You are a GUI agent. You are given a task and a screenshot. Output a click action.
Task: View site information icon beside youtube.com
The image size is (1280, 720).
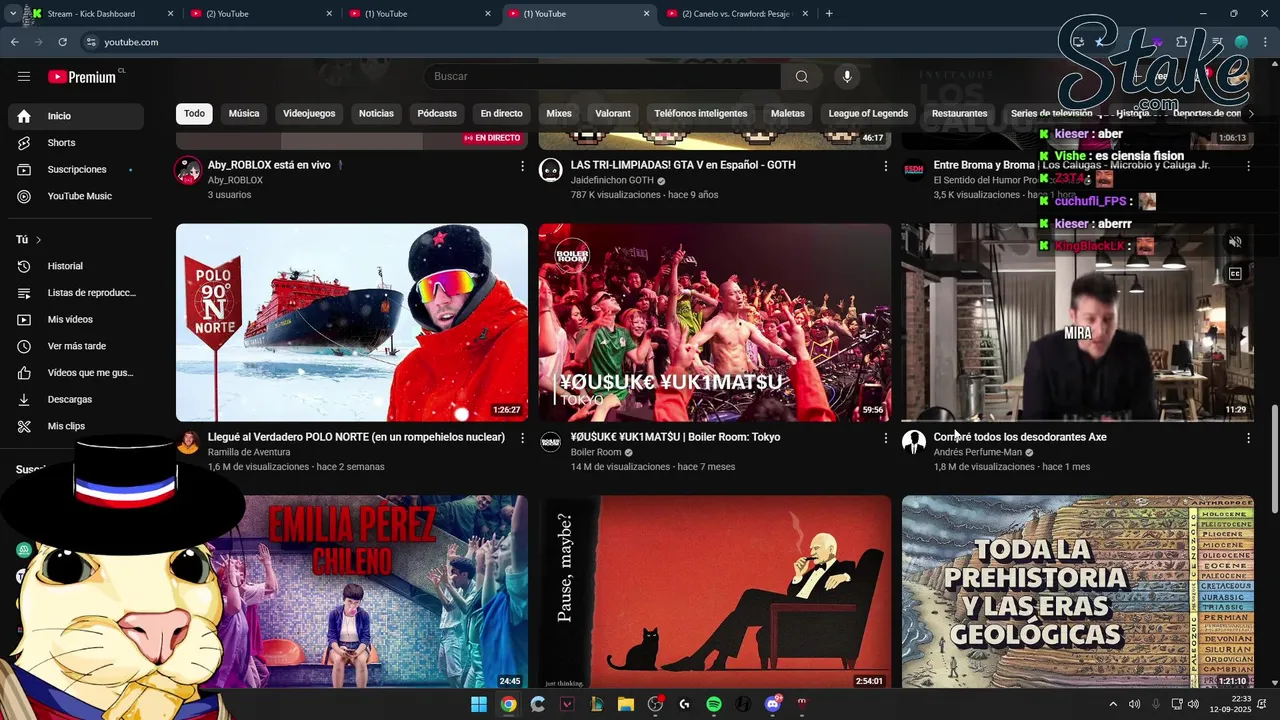coord(91,42)
